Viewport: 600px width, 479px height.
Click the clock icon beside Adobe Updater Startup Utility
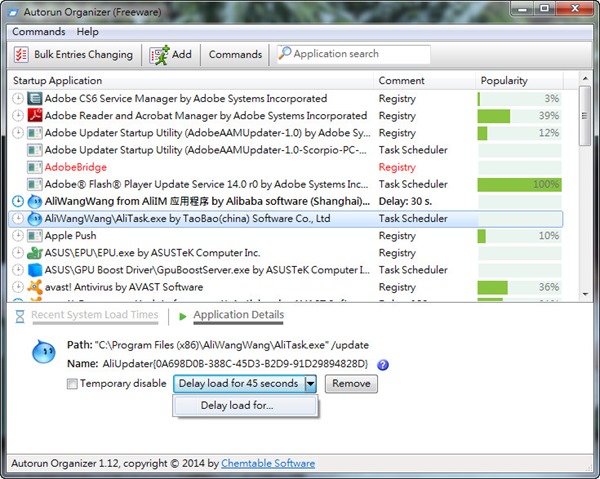(x=18, y=133)
